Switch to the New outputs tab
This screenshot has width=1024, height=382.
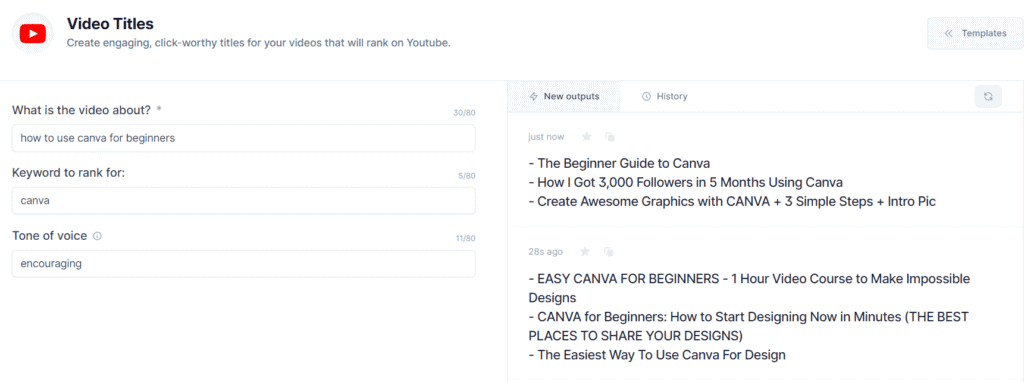pyautogui.click(x=564, y=96)
